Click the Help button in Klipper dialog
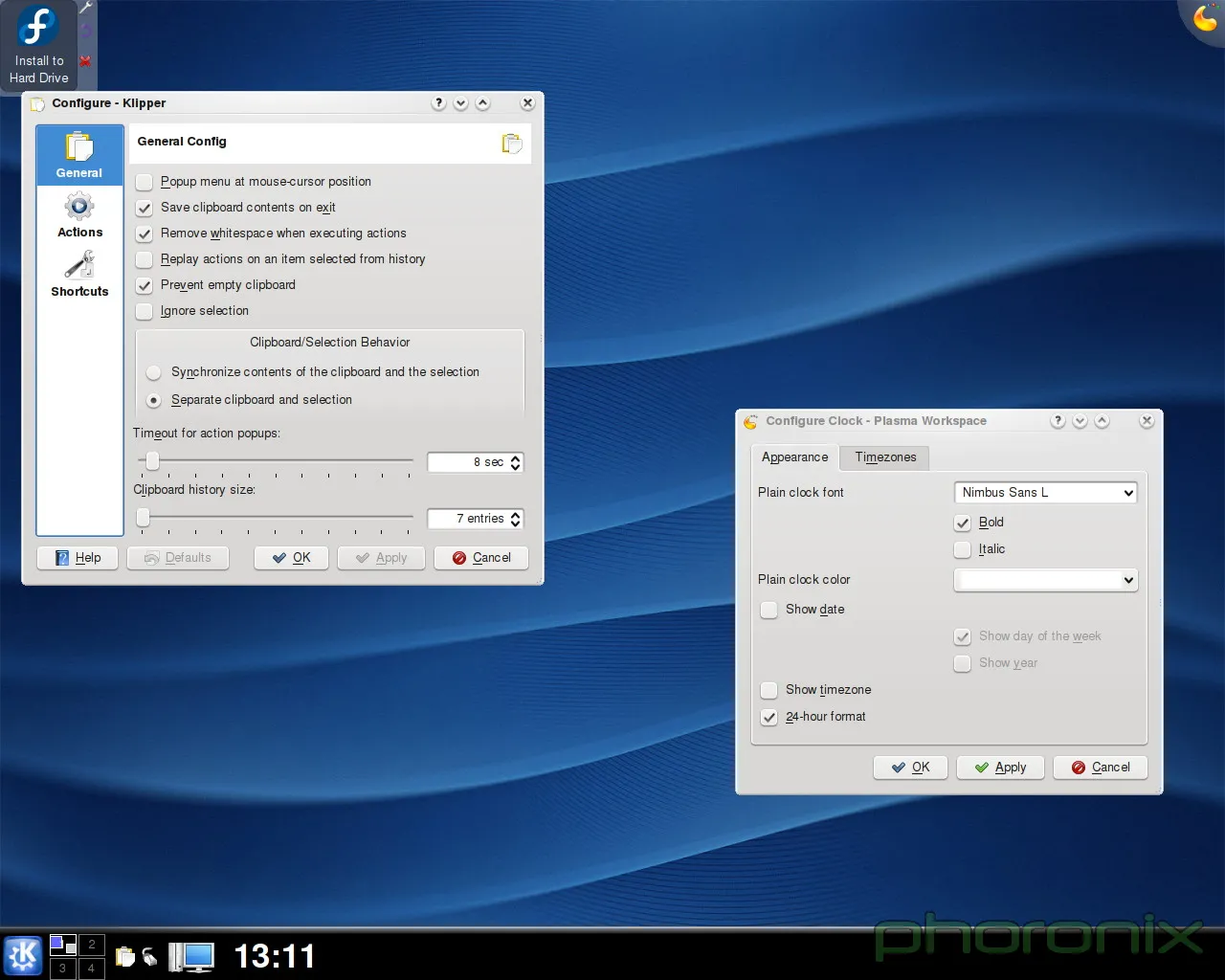The image size is (1225, 980). (78, 558)
